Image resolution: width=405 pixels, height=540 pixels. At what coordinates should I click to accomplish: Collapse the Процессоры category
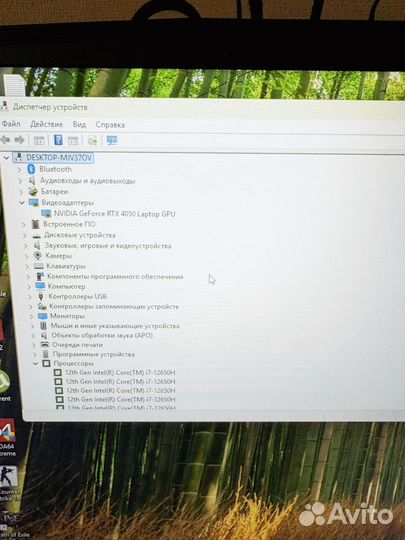[35, 363]
